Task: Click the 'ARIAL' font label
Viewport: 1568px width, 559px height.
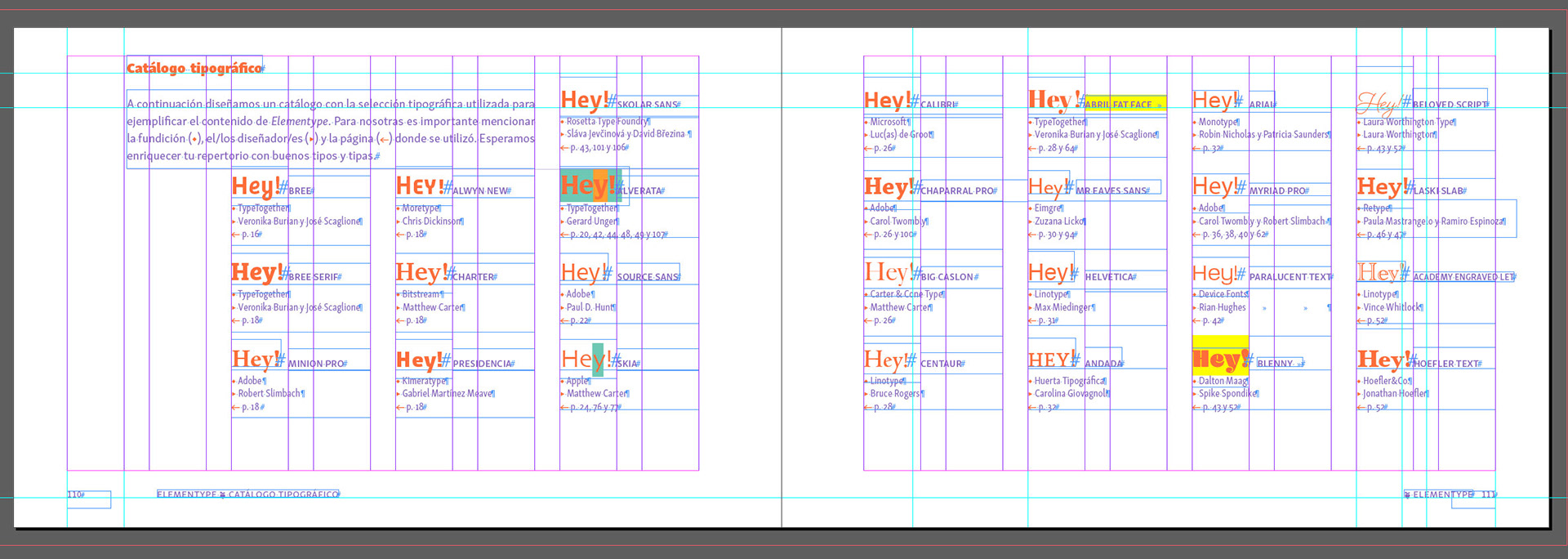Action: pyautogui.click(x=1262, y=105)
